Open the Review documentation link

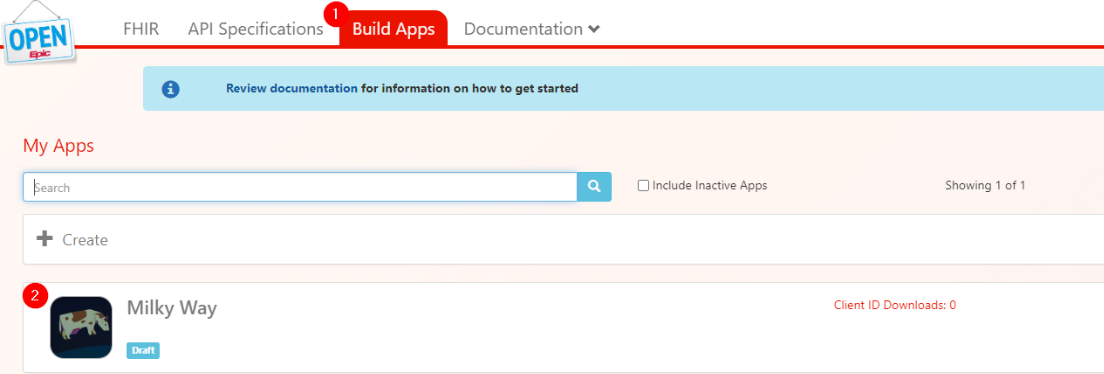291,89
